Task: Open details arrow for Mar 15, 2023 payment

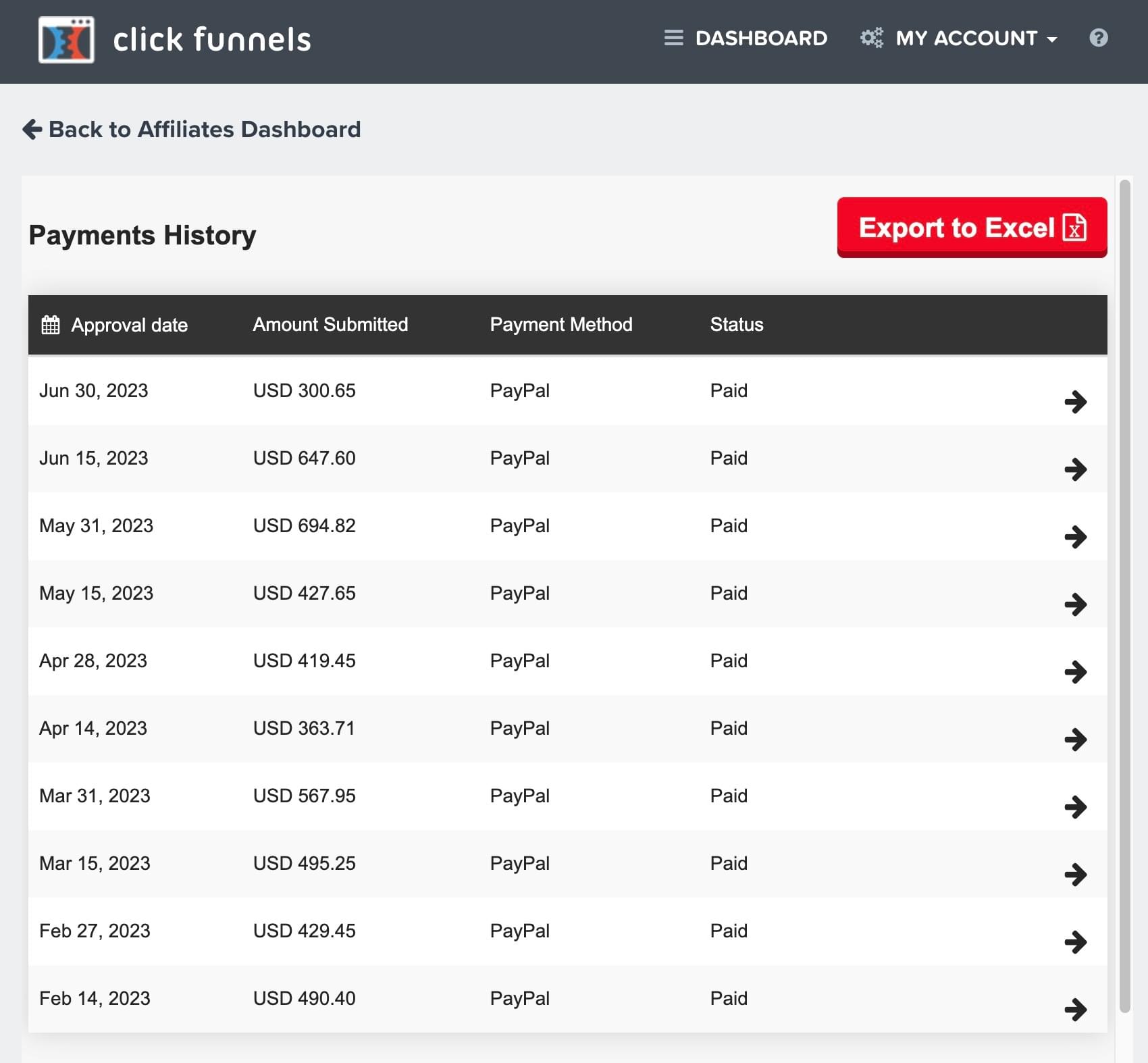Action: pos(1076,875)
